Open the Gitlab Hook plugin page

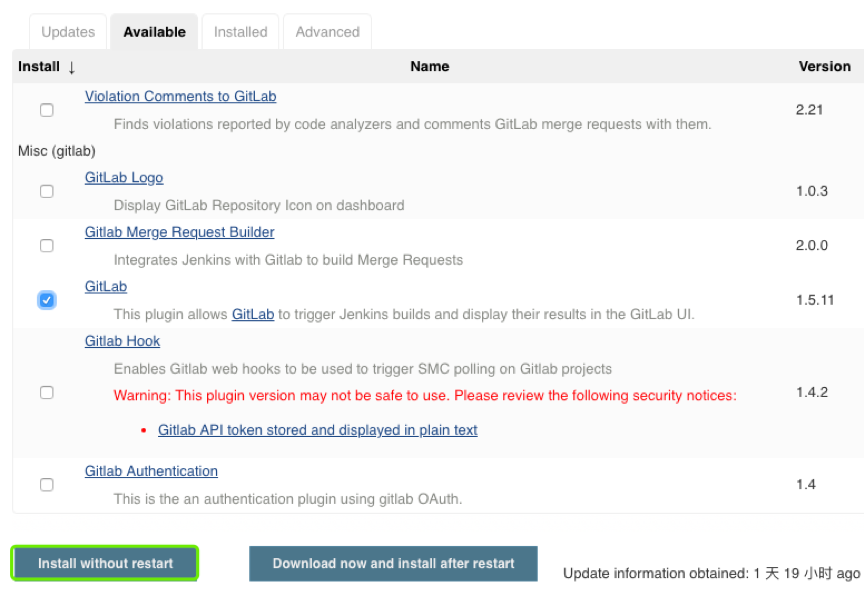coord(122,341)
